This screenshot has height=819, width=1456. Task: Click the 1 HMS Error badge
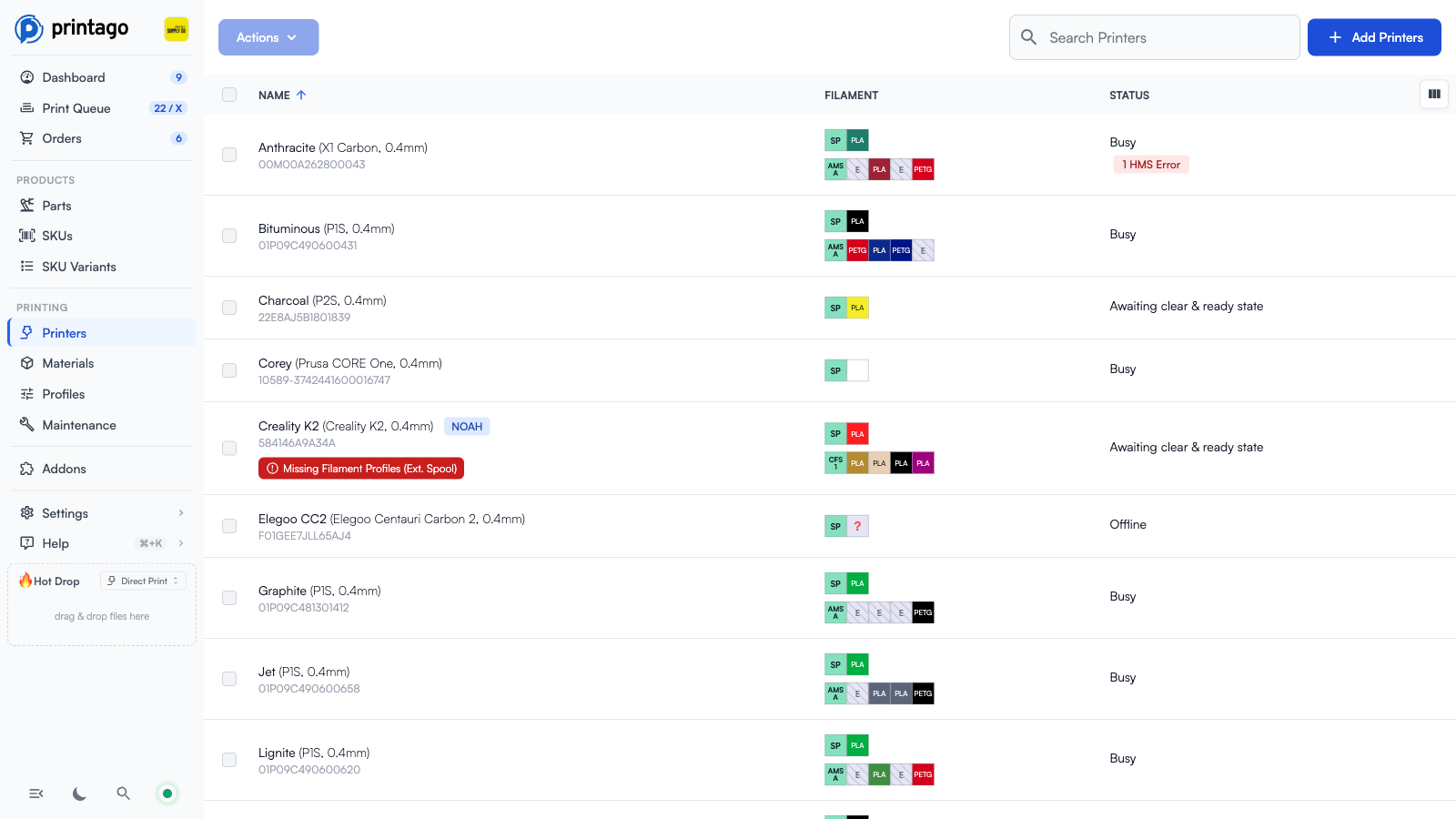1151,165
